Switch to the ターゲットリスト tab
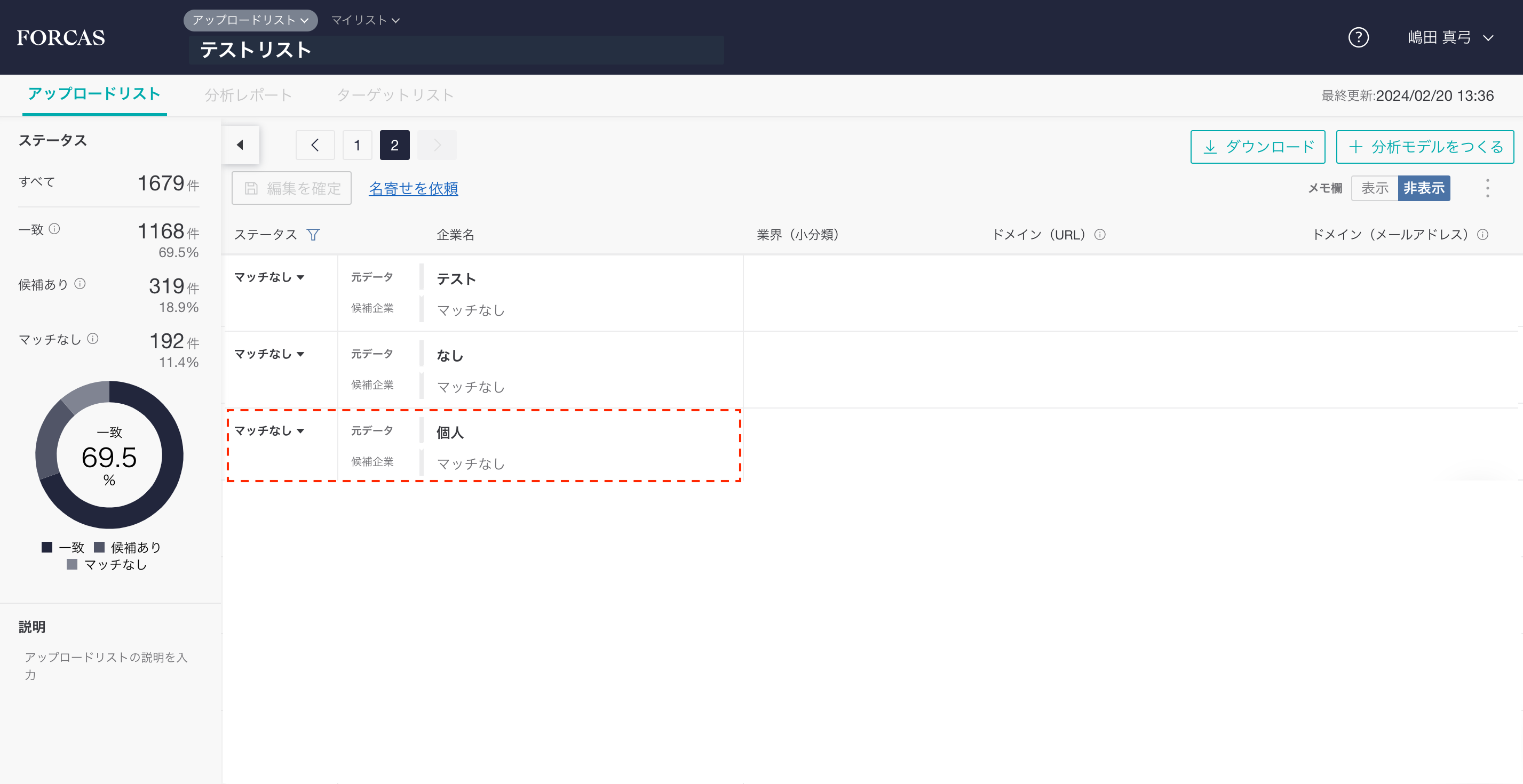The height and width of the screenshot is (784, 1523). point(395,95)
